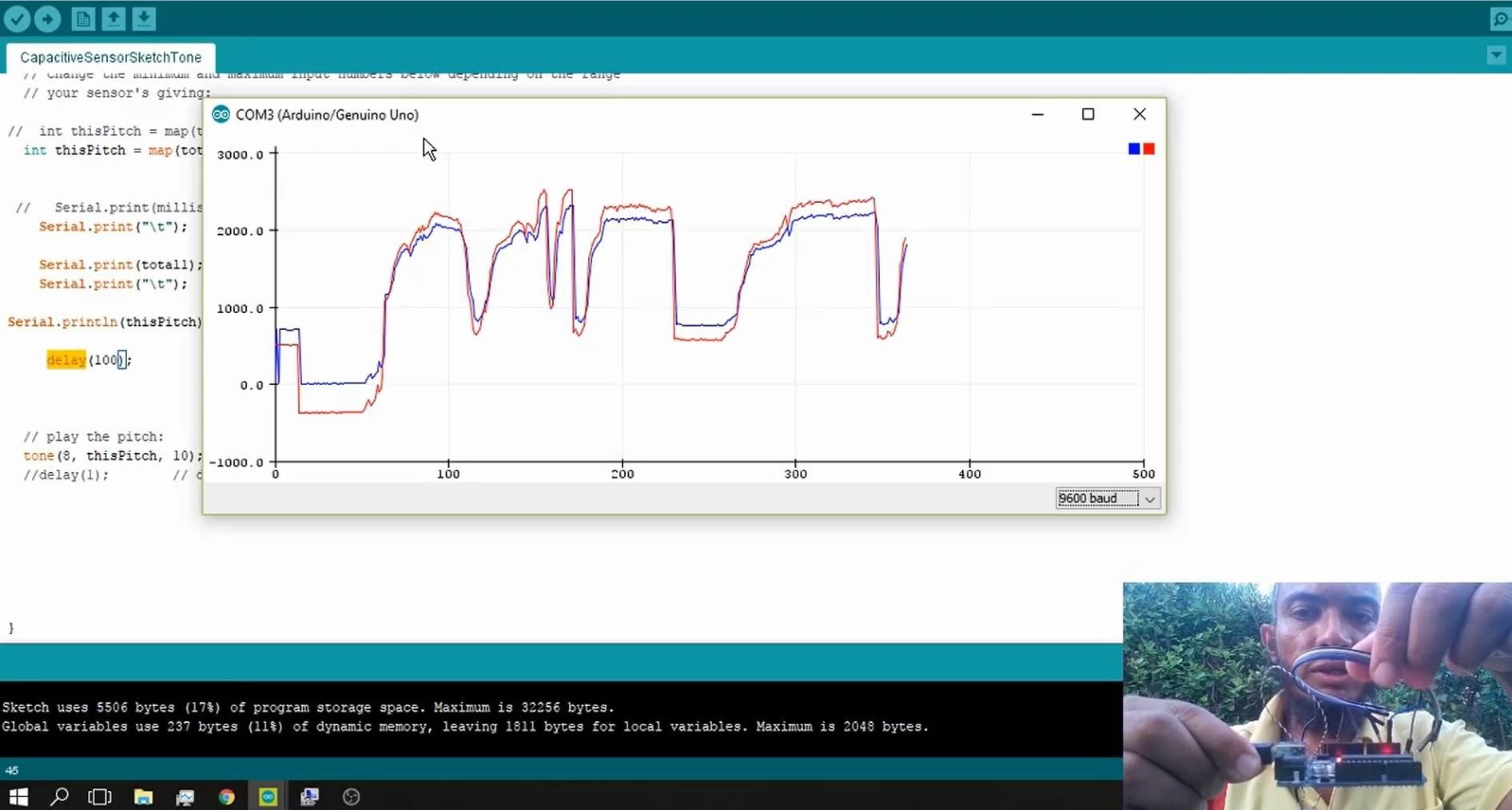Select the CapacitiveSensorSketchTone tab
The image size is (1512, 810).
[x=109, y=57]
